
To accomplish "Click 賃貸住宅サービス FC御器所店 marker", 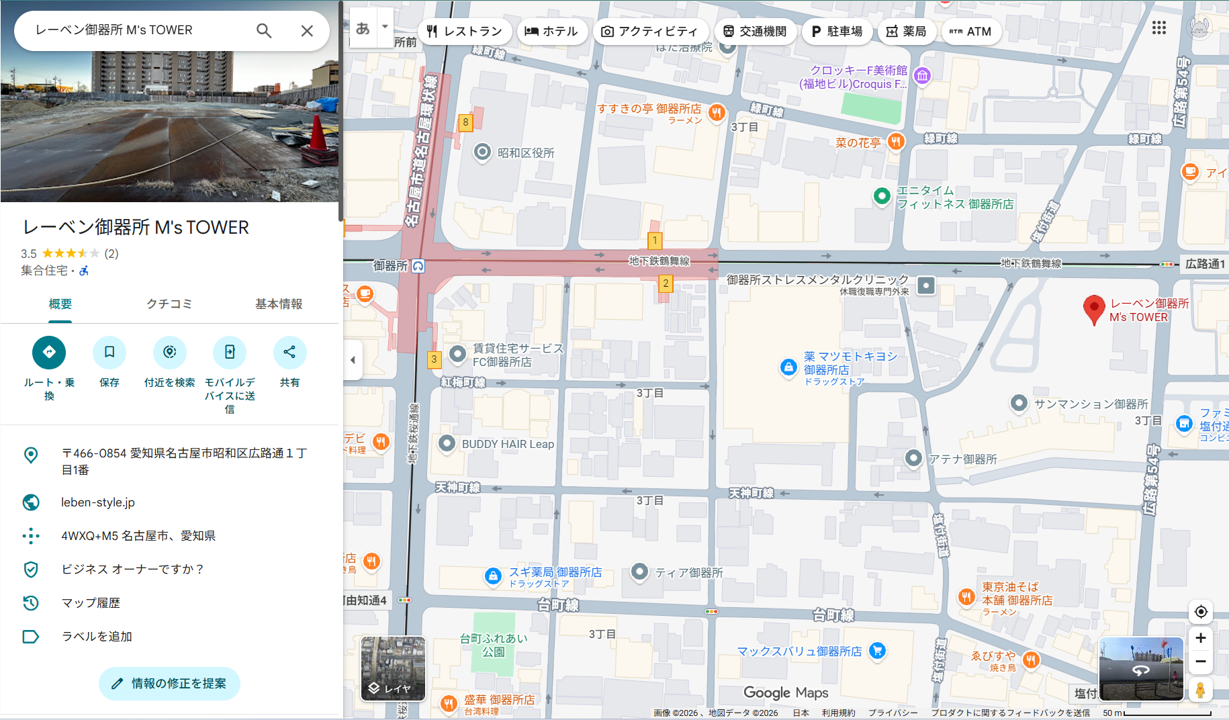I will point(457,354).
